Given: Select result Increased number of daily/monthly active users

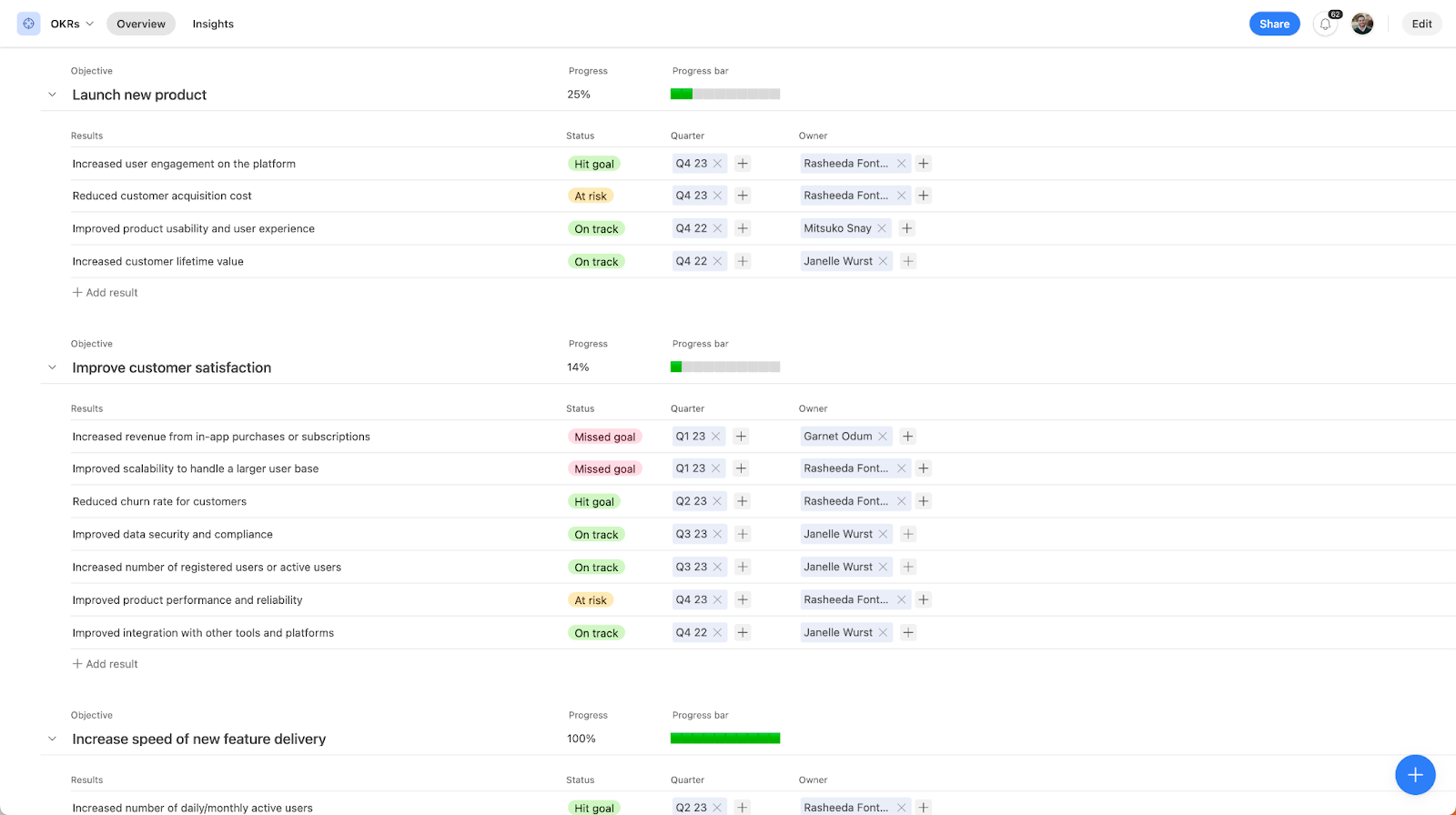Looking at the screenshot, I should click(x=193, y=808).
